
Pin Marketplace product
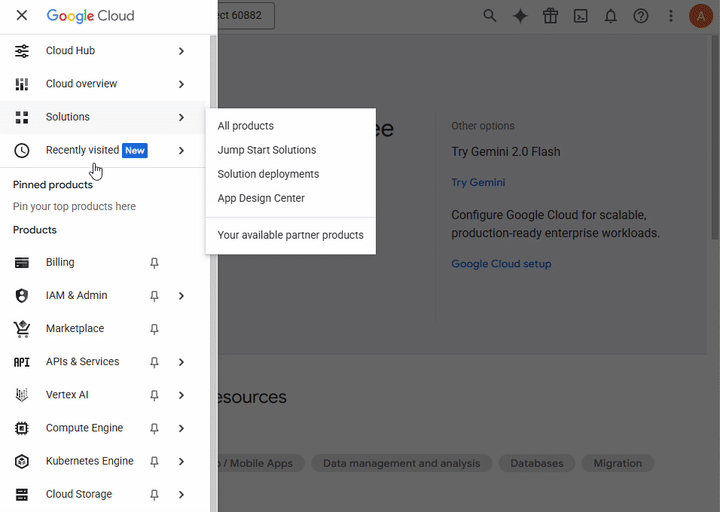coord(154,329)
